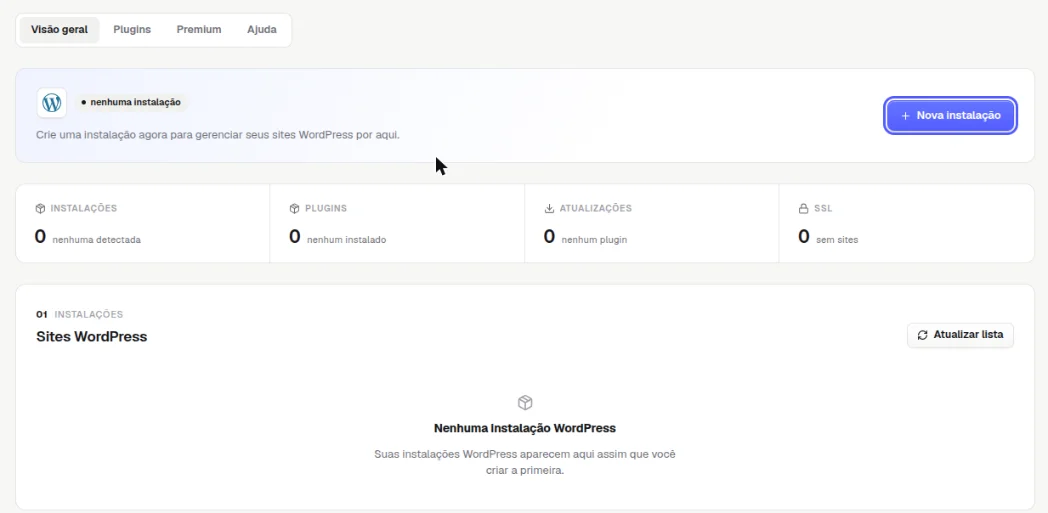Click the WordPress logo icon
The image size is (1048, 513).
[51, 103]
